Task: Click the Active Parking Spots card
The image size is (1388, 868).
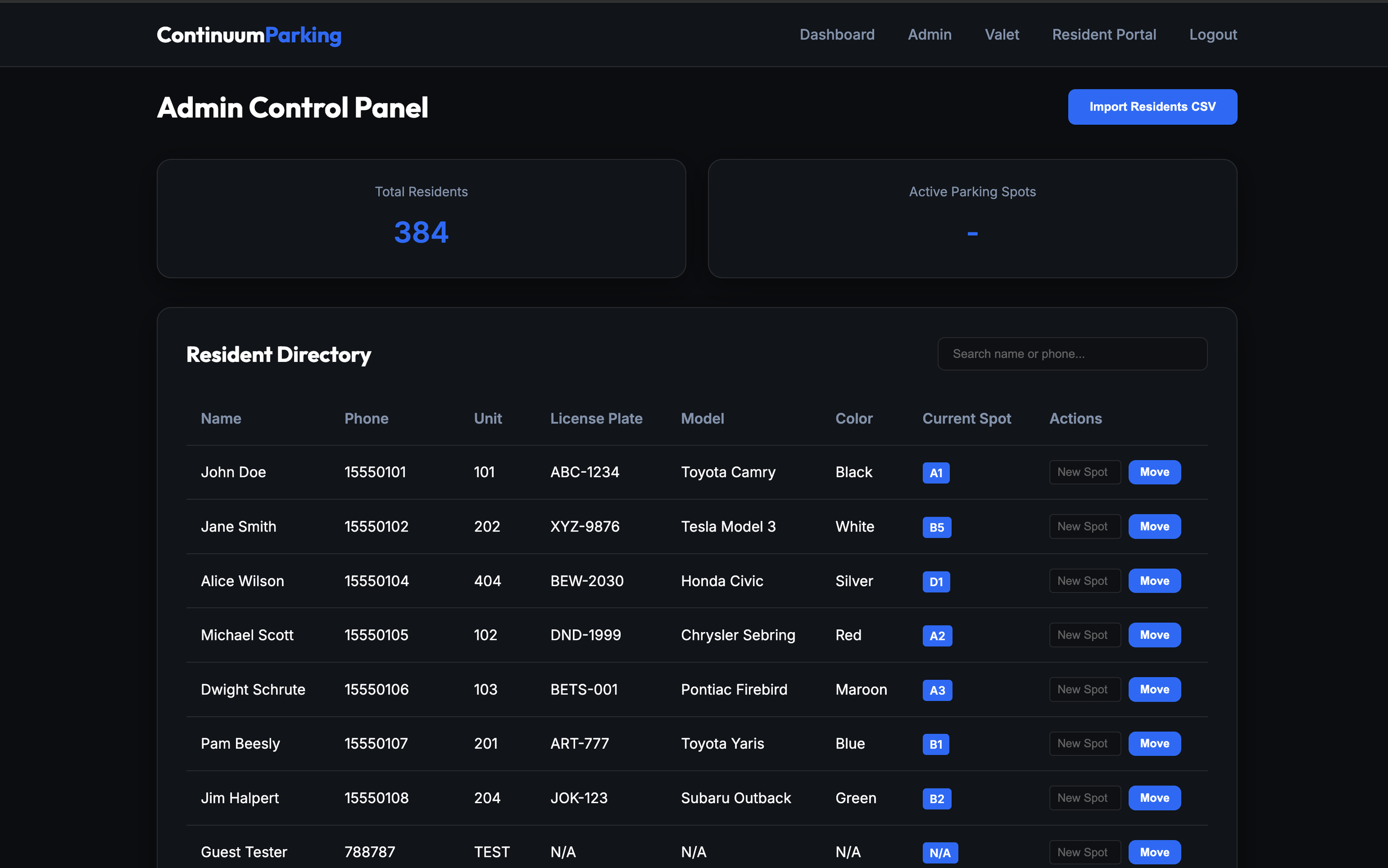Action: pyautogui.click(x=972, y=219)
